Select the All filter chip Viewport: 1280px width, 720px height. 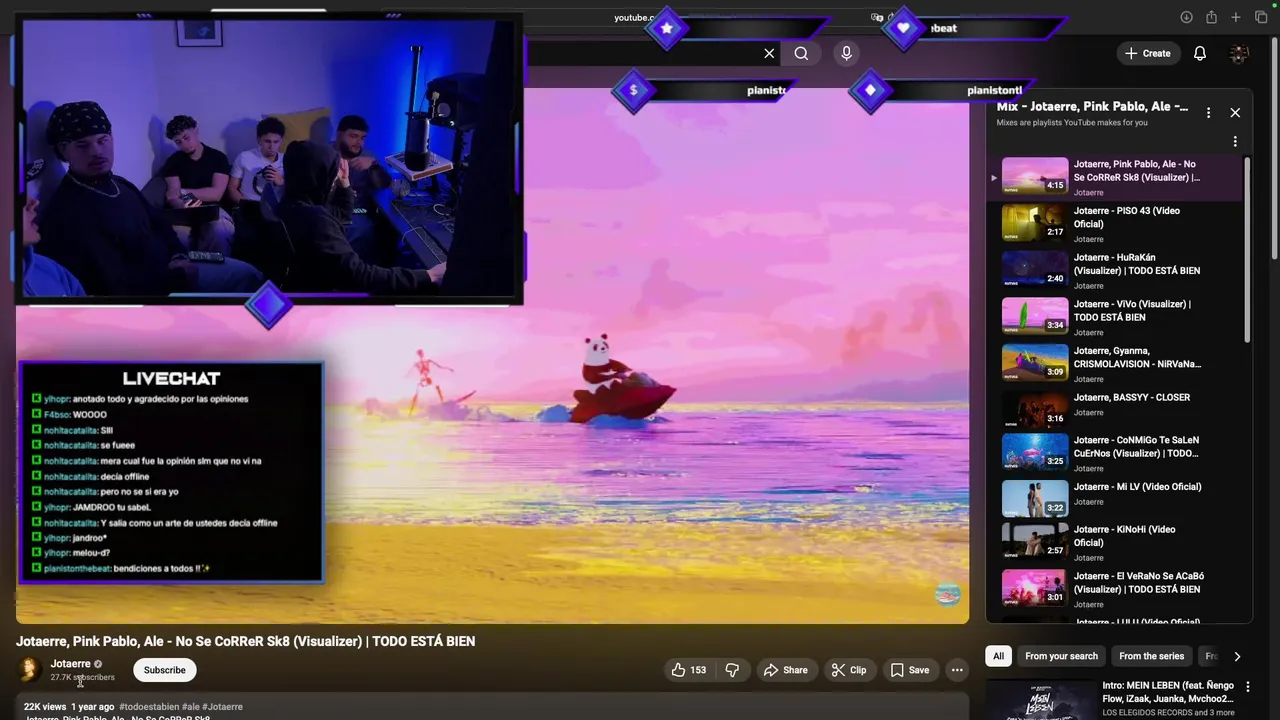pyautogui.click(x=998, y=656)
